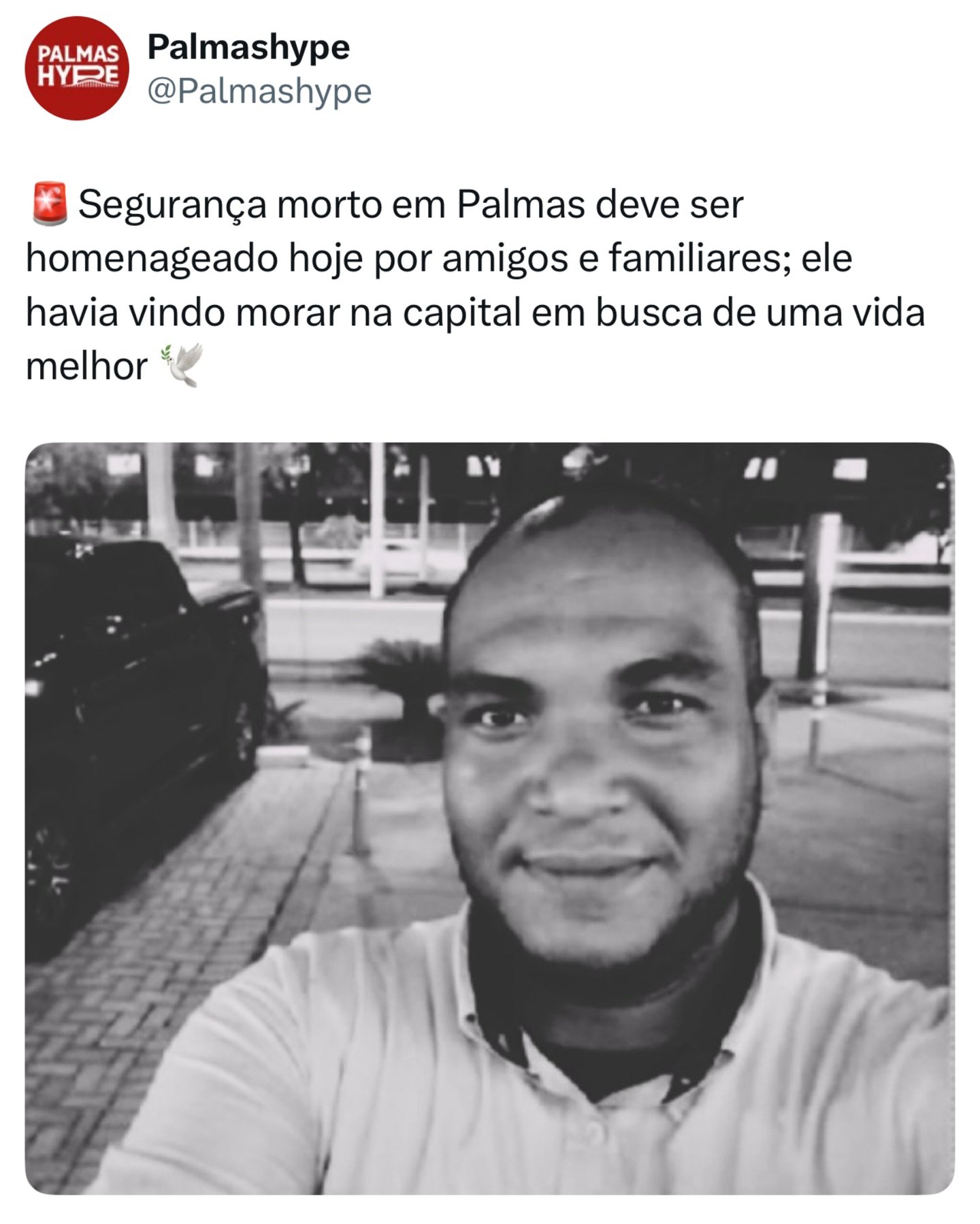980x1224 pixels.
Task: Click the word 'capital' in the tweet
Action: [x=461, y=313]
